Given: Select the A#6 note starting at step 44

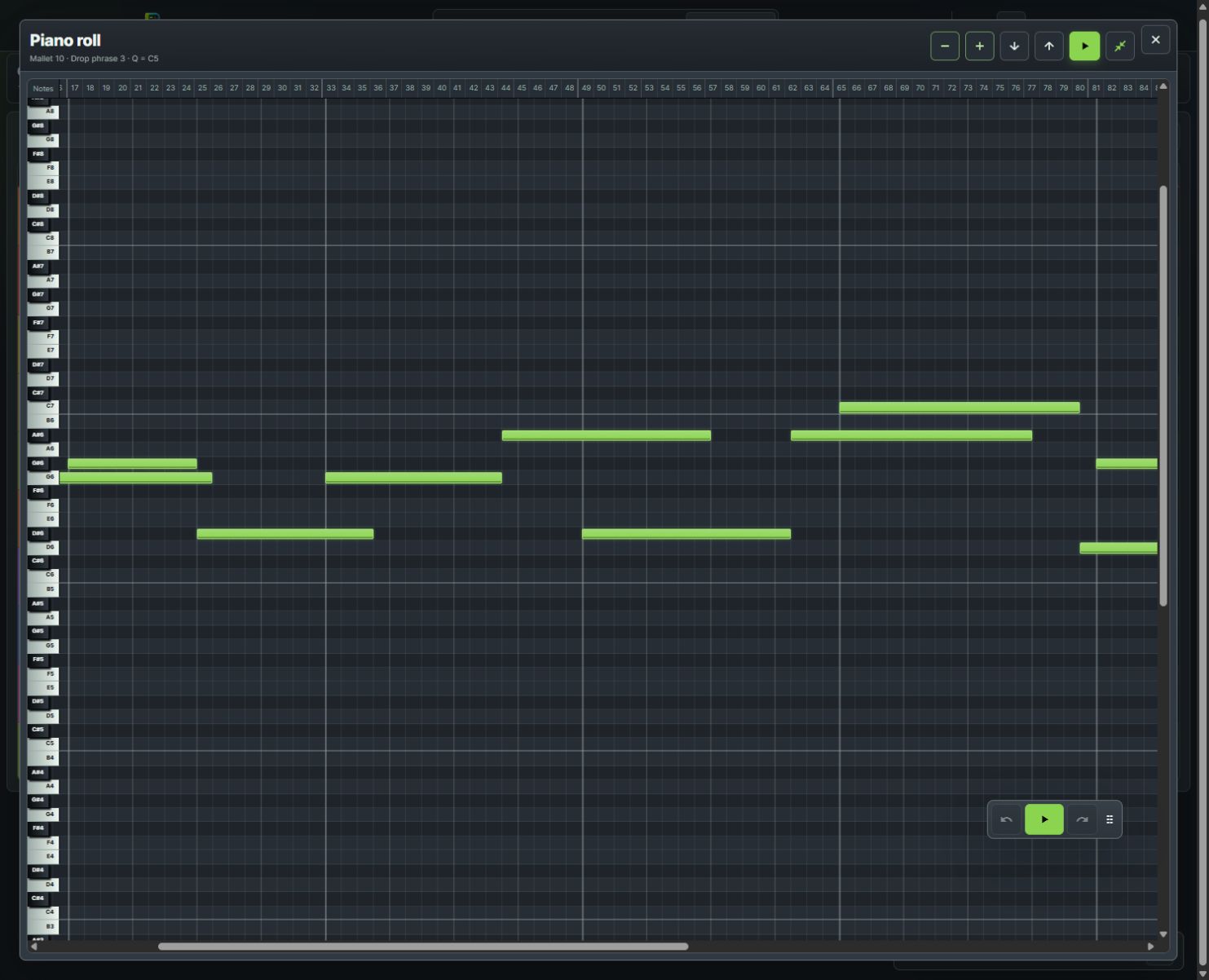Looking at the screenshot, I should (x=607, y=435).
